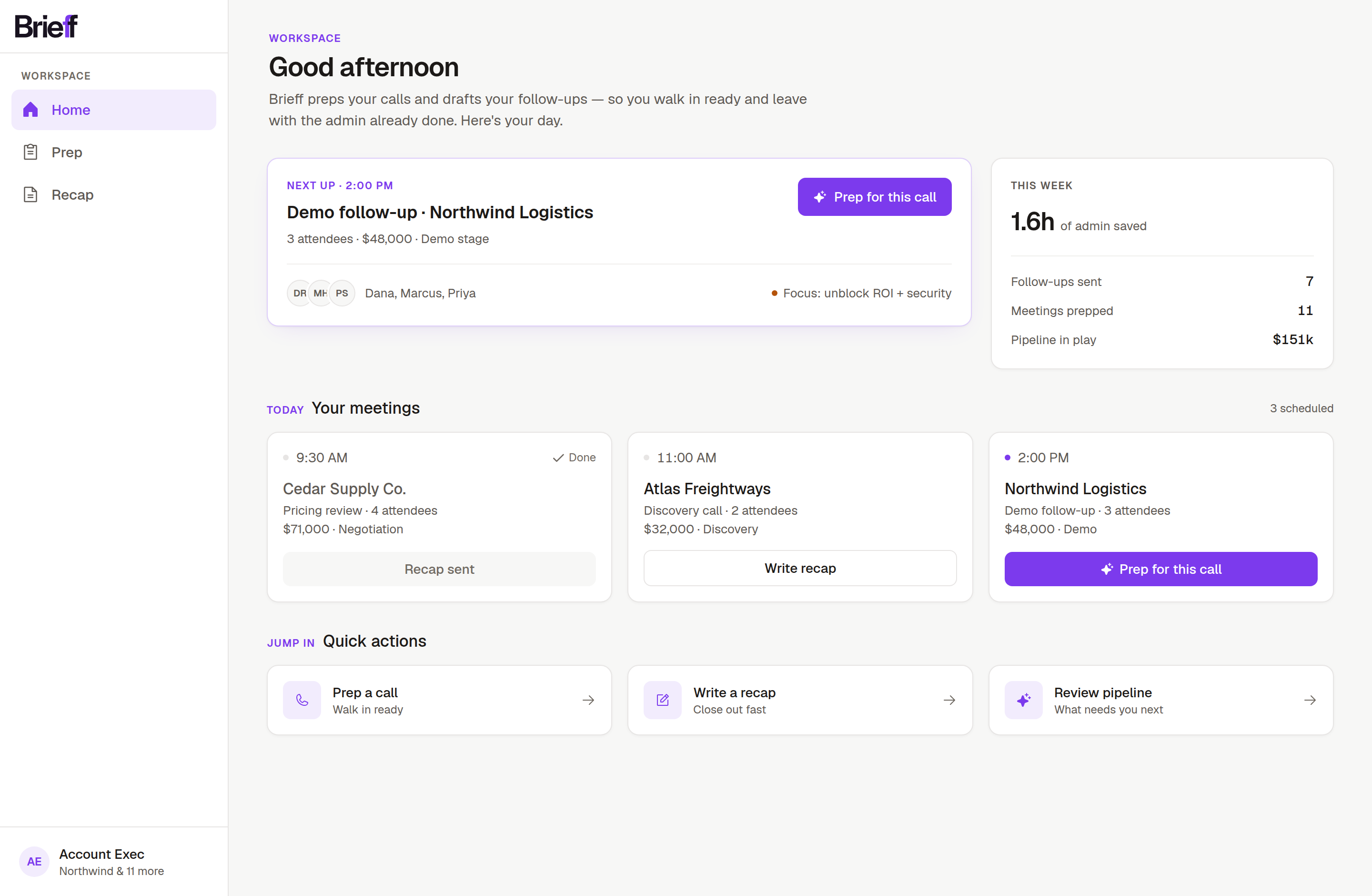The image size is (1372, 896).
Task: Click Prep for this call in Next Up card
Action: [875, 197]
